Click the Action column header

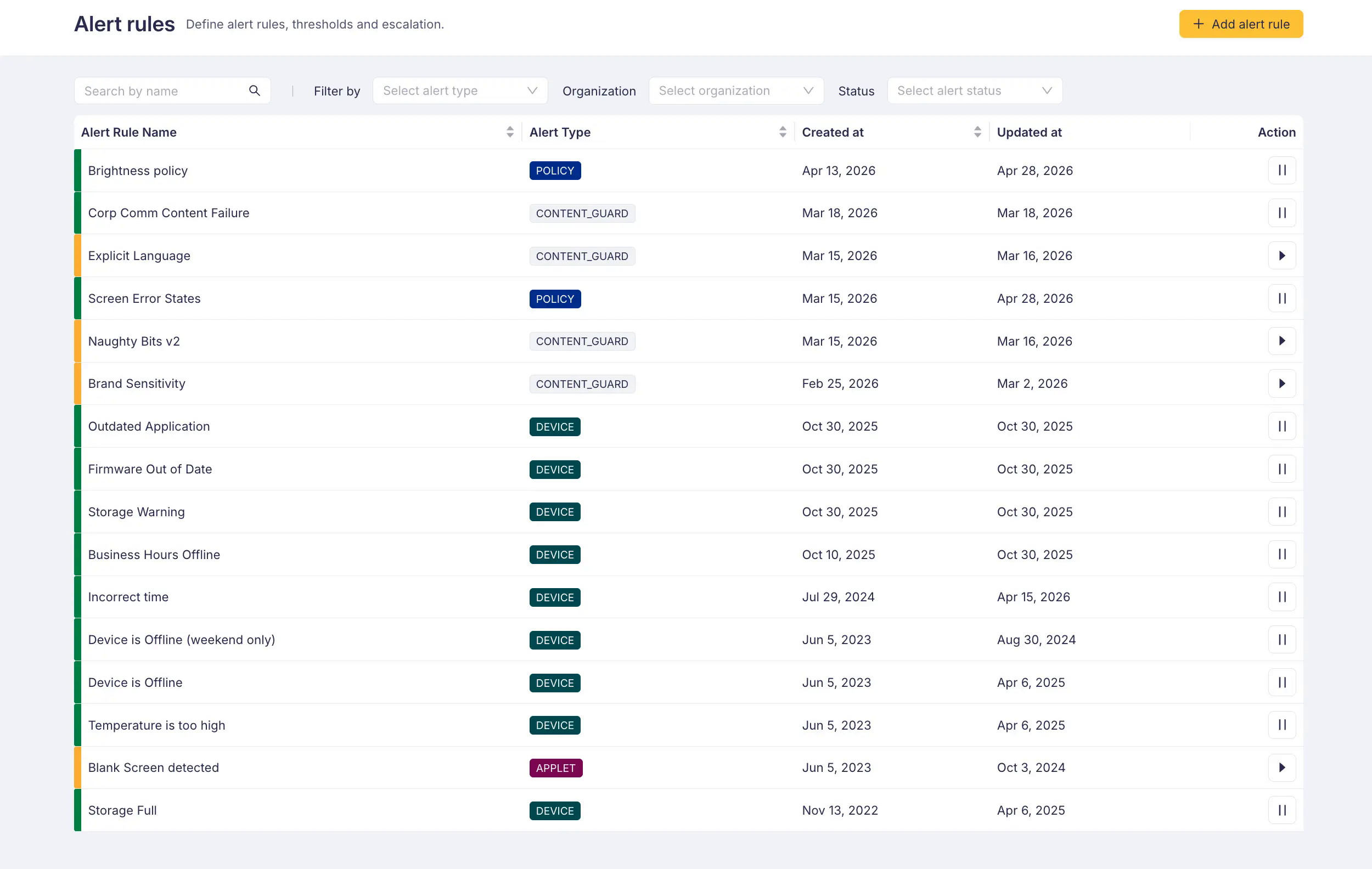[1277, 132]
